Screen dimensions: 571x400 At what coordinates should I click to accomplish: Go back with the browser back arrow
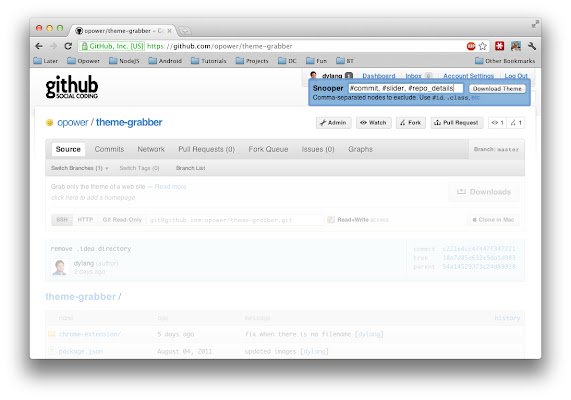point(39,46)
